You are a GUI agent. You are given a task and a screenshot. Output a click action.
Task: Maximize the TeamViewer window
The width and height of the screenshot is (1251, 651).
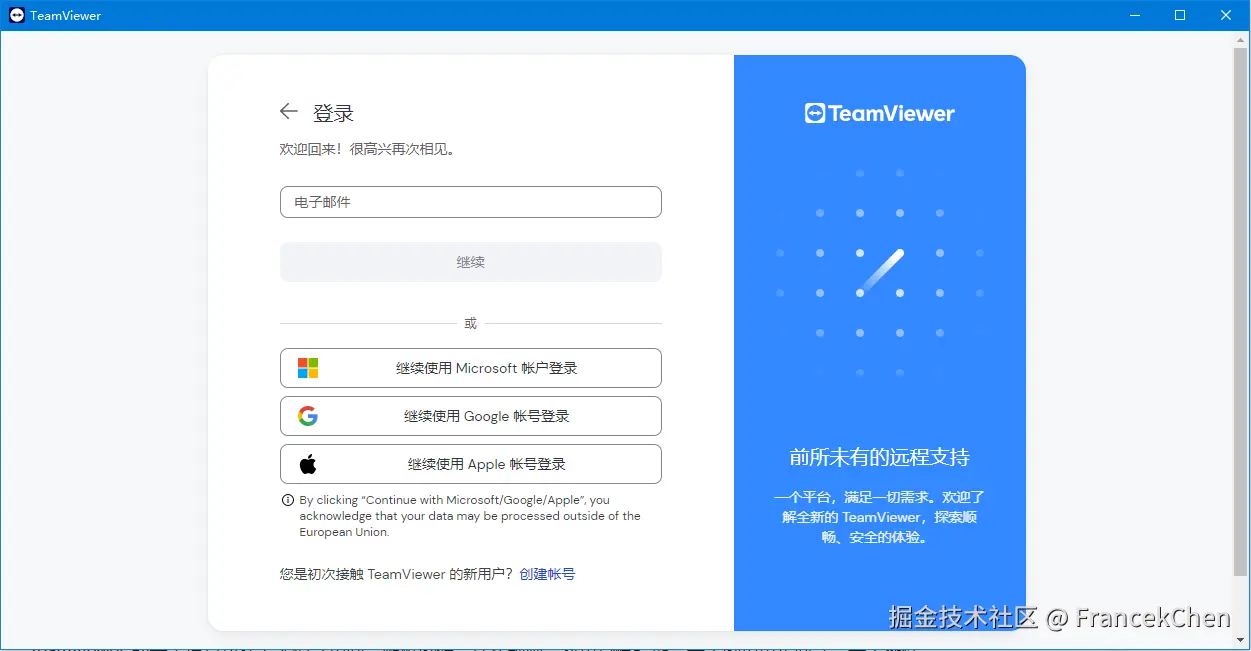coord(1180,16)
